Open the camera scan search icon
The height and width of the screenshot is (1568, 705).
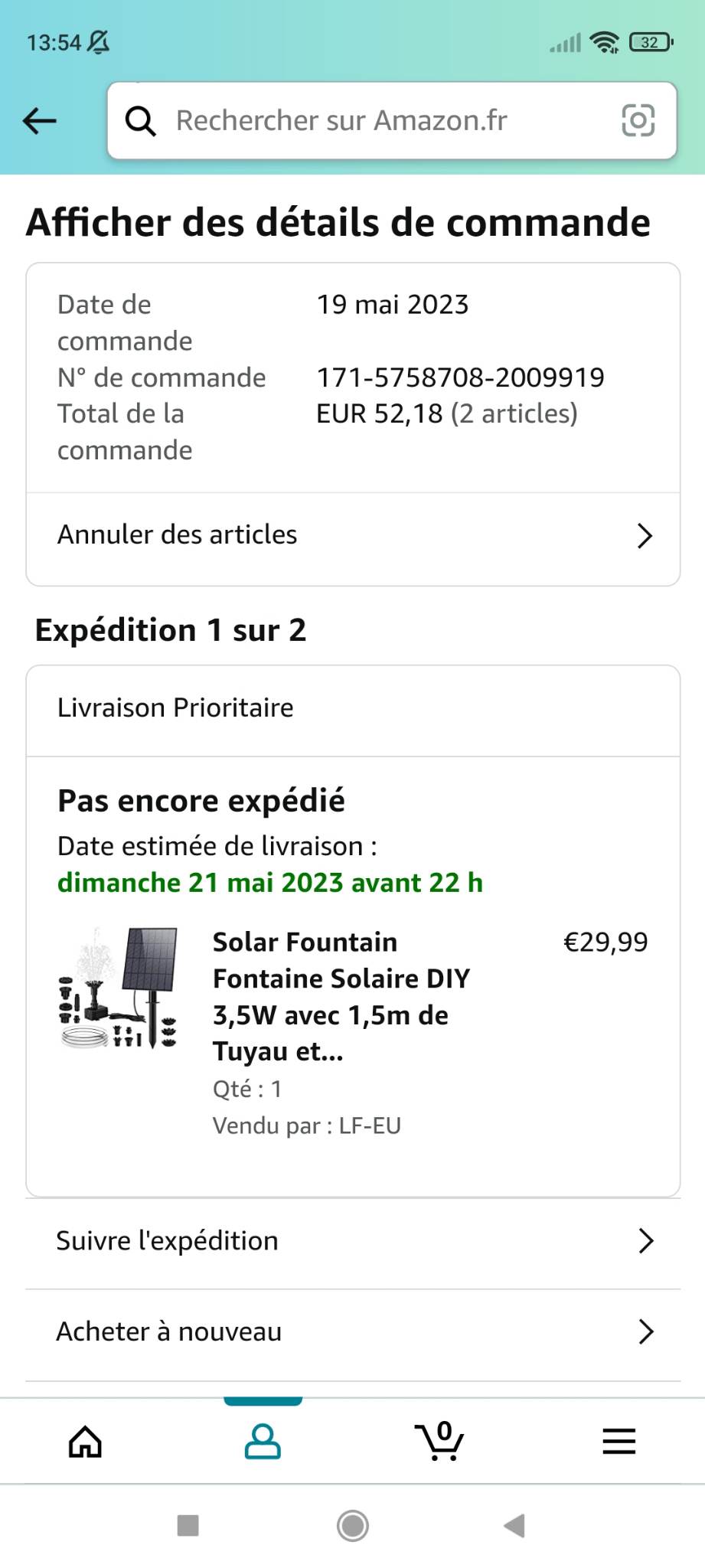(x=638, y=121)
